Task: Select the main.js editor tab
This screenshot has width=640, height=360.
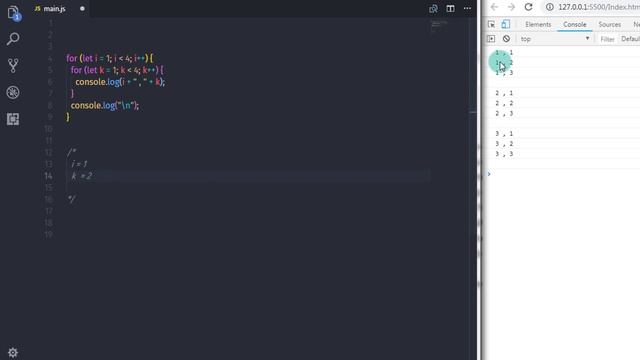Action: coord(55,9)
